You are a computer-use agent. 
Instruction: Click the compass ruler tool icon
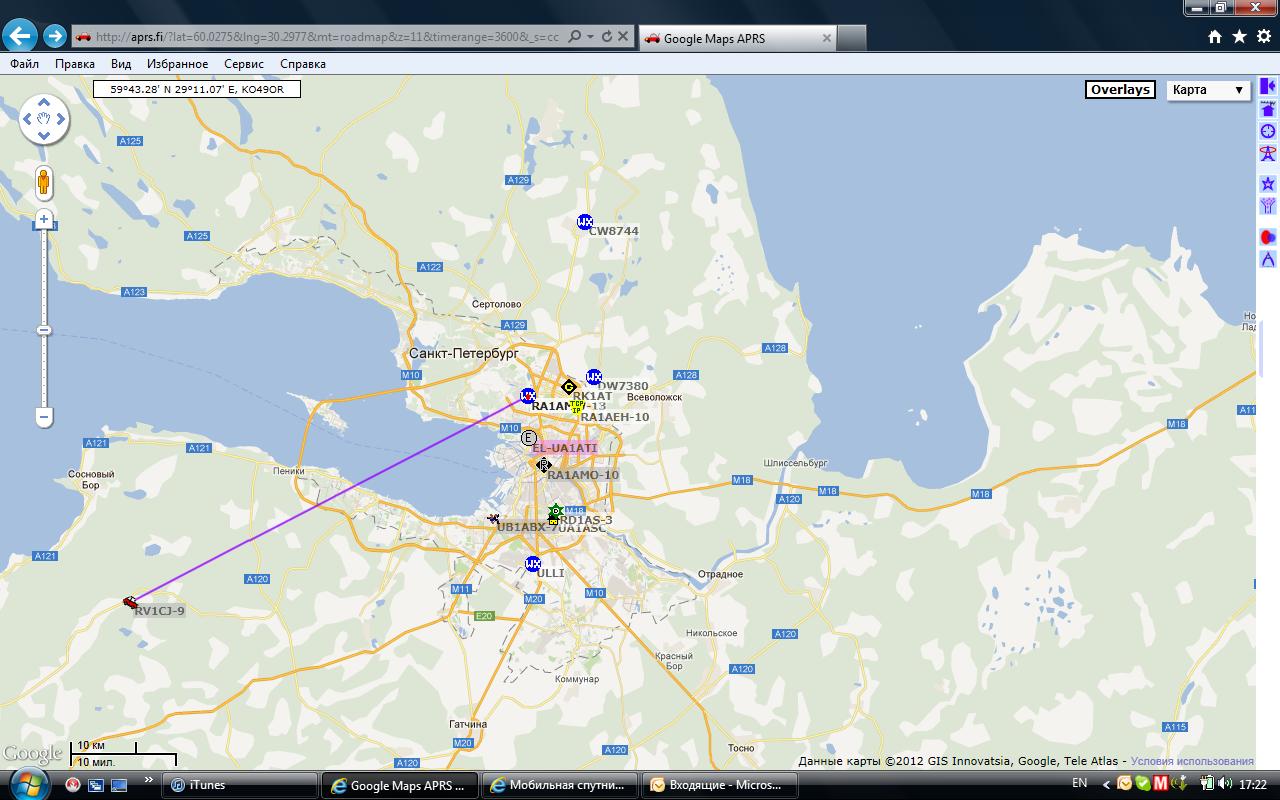click(1268, 260)
